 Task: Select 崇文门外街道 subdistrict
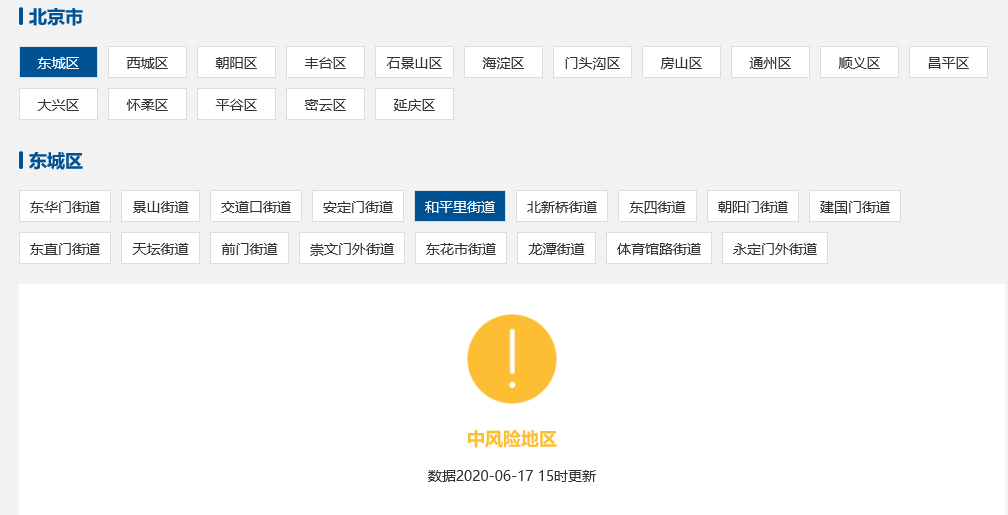coord(352,248)
